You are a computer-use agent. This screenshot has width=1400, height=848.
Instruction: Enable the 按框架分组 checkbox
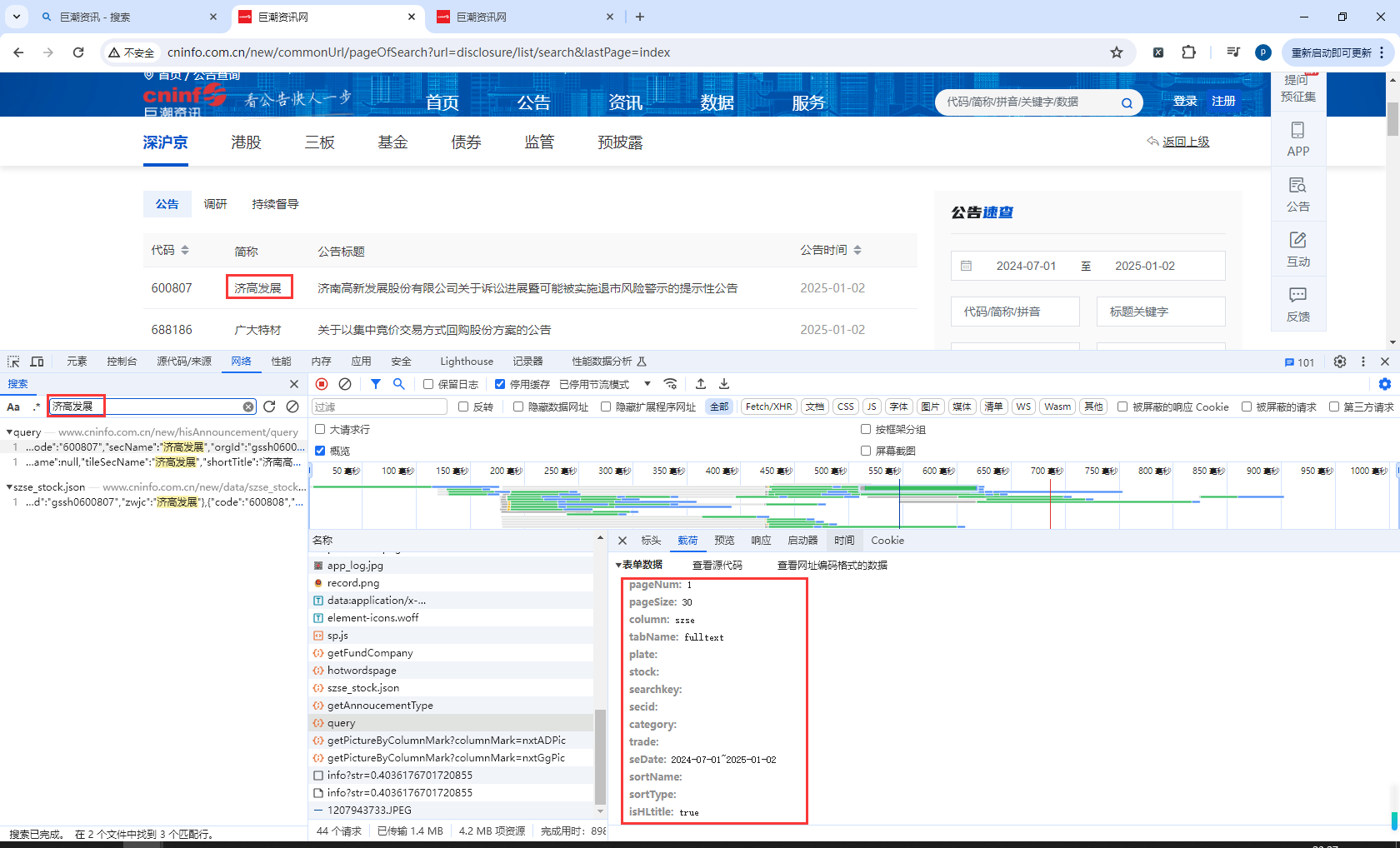click(x=866, y=429)
